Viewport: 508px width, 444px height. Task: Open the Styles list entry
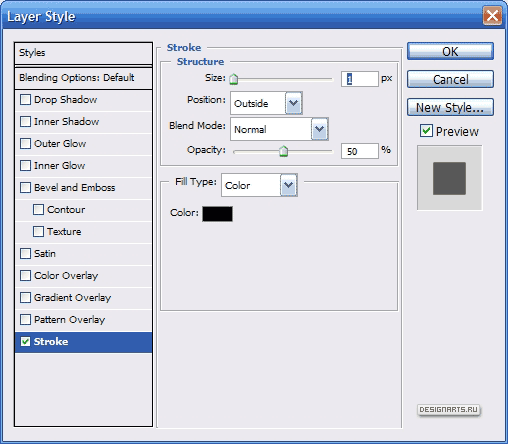point(83,53)
